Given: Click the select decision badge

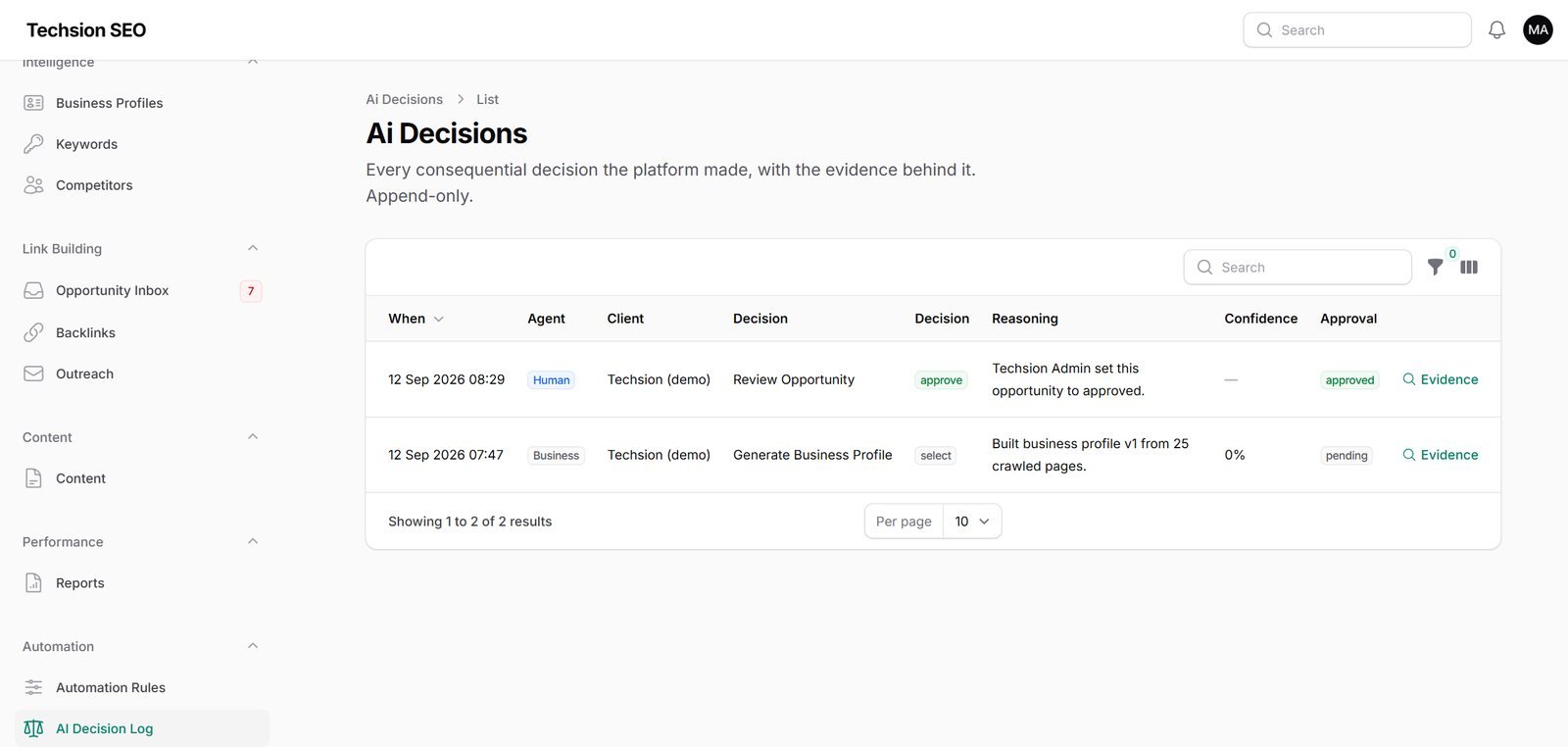Looking at the screenshot, I should 936,456.
